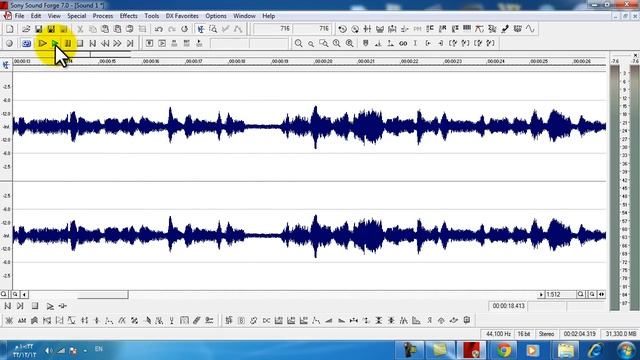Viewport: 640px width, 360px height.
Task: Pause playback
Action: pyautogui.click(x=68, y=43)
